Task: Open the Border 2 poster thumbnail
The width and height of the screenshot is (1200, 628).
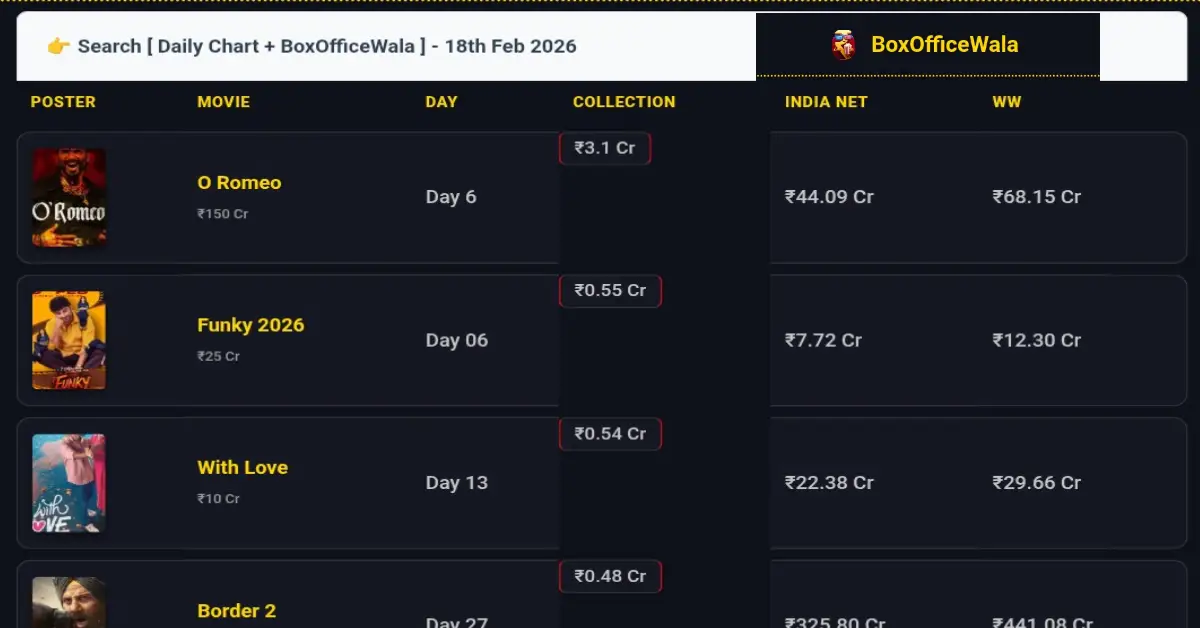Action: (x=68, y=600)
